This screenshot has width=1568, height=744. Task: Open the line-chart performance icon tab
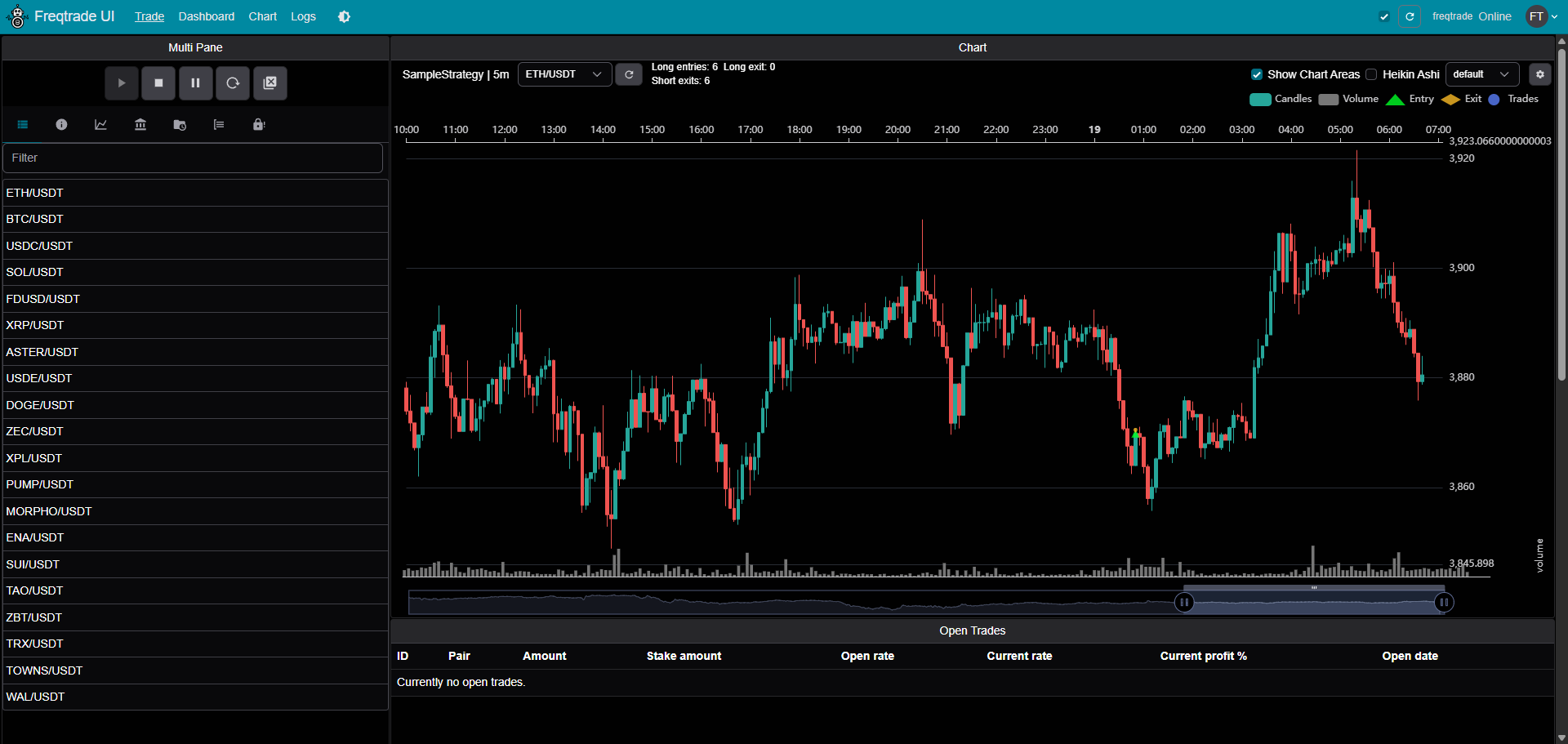pyautogui.click(x=100, y=125)
